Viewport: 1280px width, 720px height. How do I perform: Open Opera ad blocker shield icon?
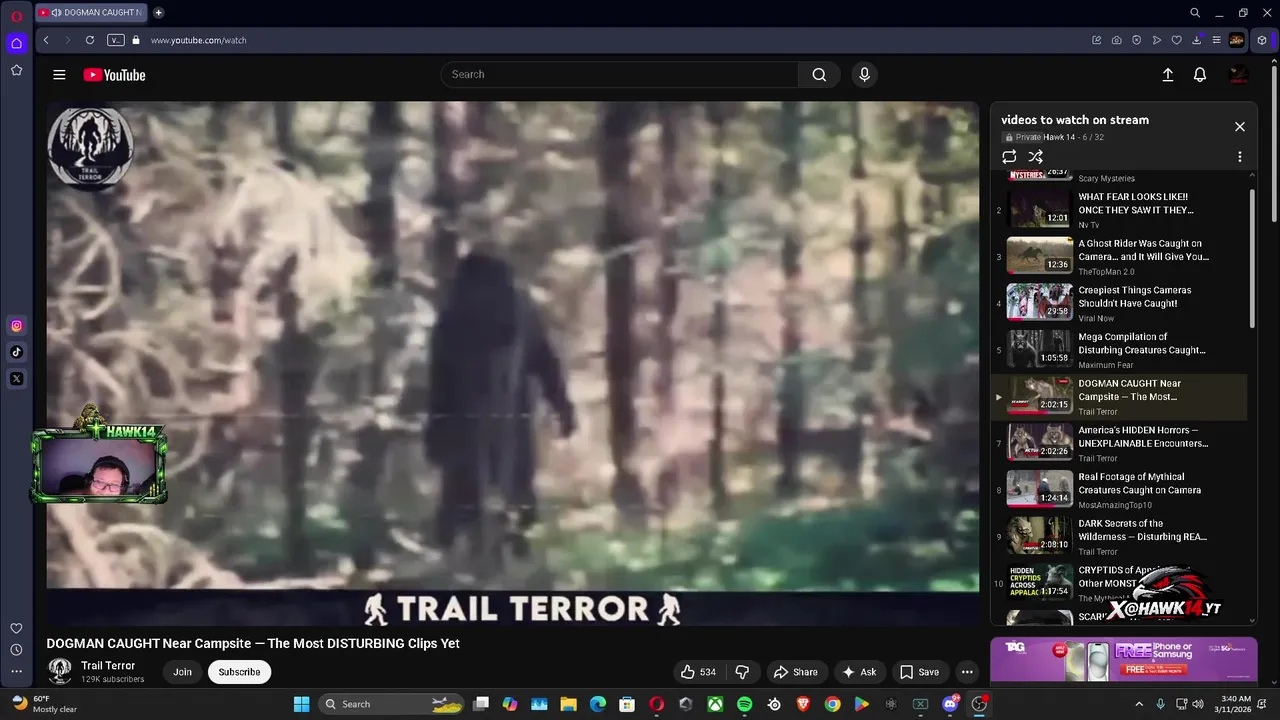coord(1137,40)
